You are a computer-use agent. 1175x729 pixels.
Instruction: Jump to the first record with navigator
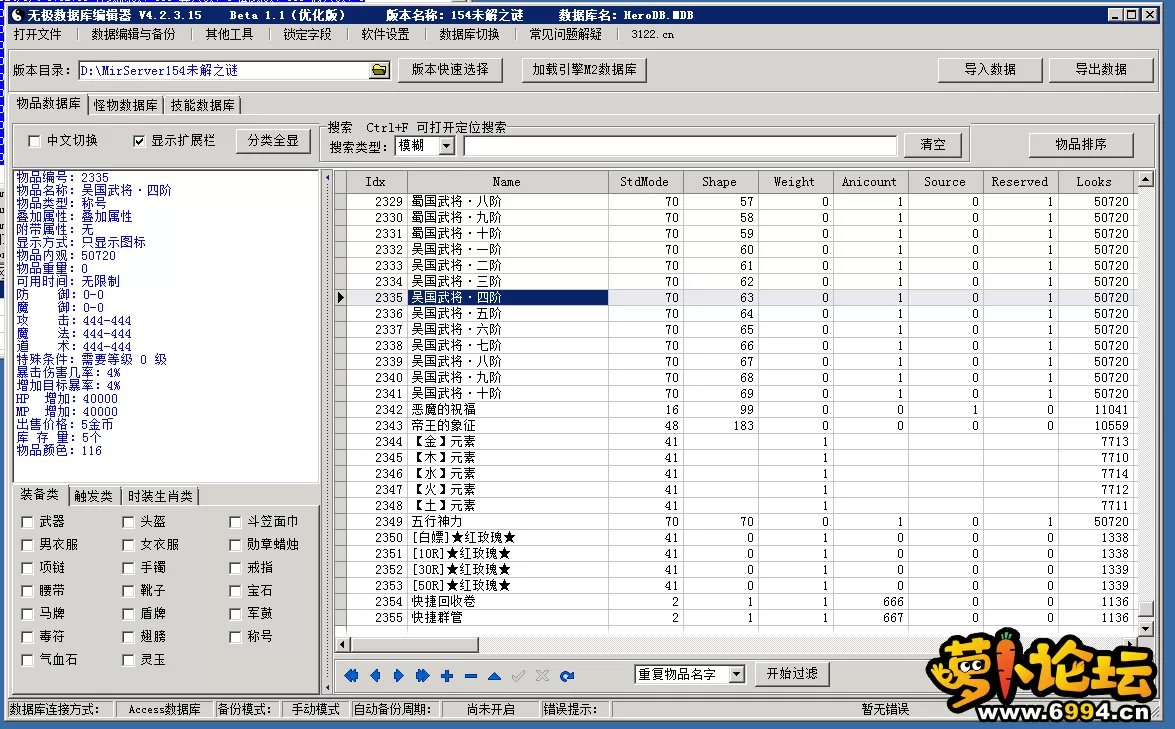351,676
